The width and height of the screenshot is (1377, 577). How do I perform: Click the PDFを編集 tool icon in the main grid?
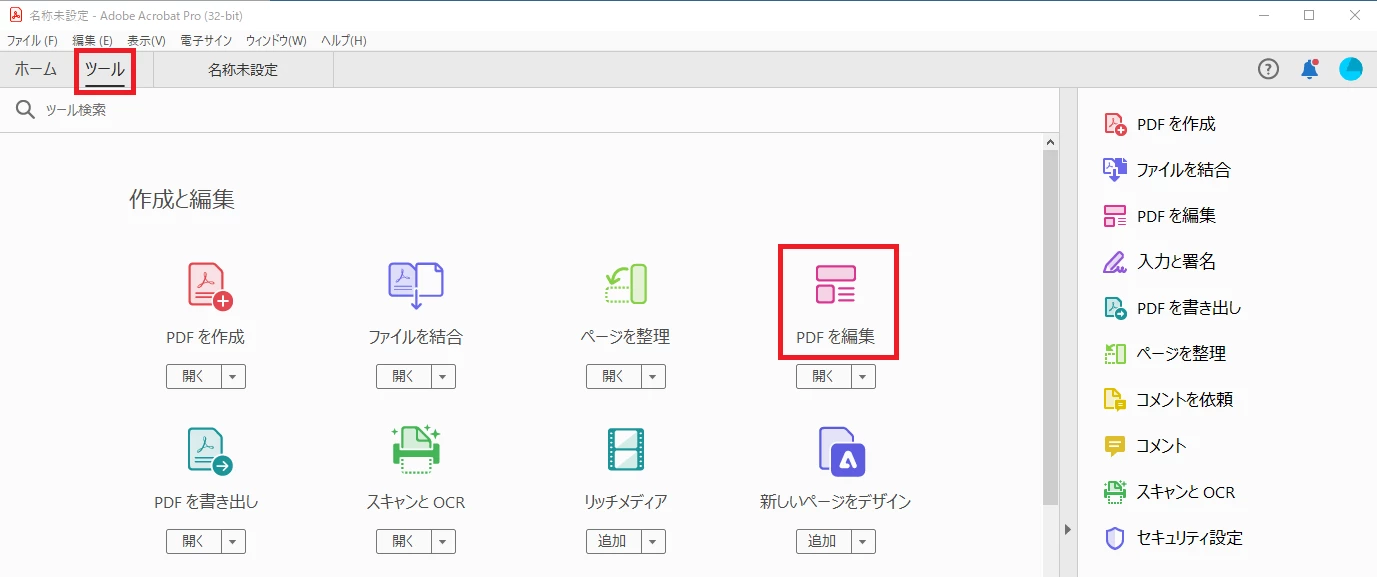836,285
